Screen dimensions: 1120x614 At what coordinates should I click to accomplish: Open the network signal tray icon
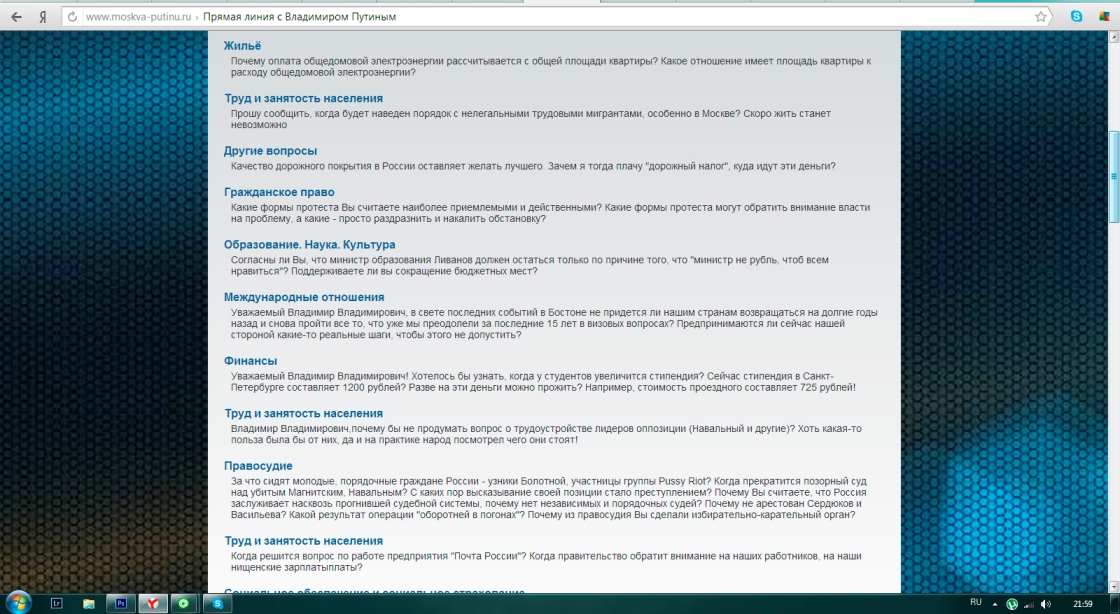1029,604
